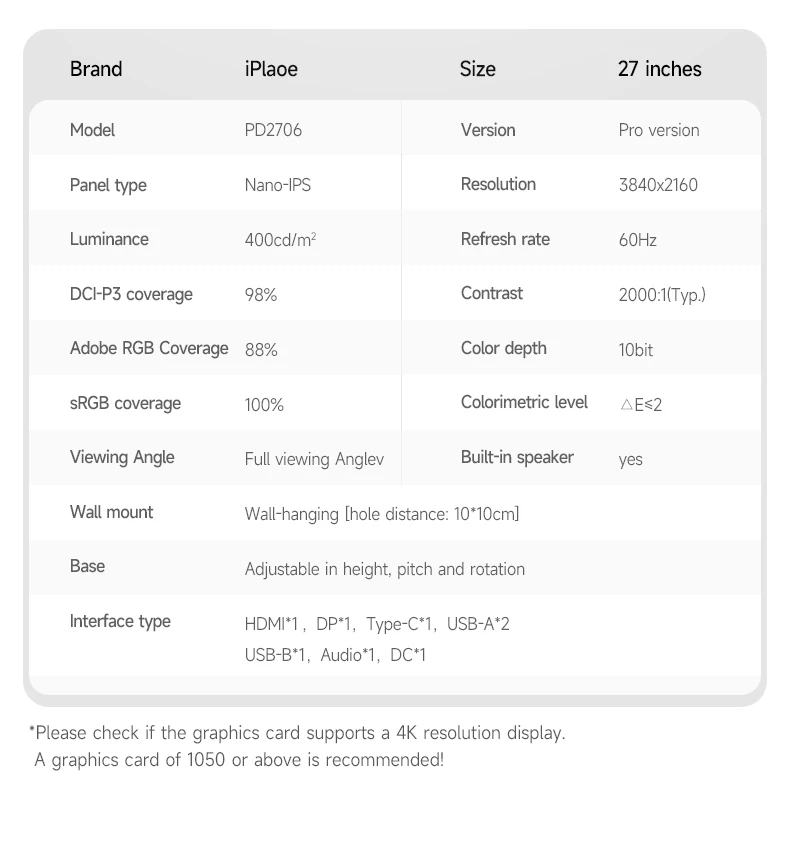Select the 27 inches size value
This screenshot has height=861, width=790.
(x=659, y=69)
